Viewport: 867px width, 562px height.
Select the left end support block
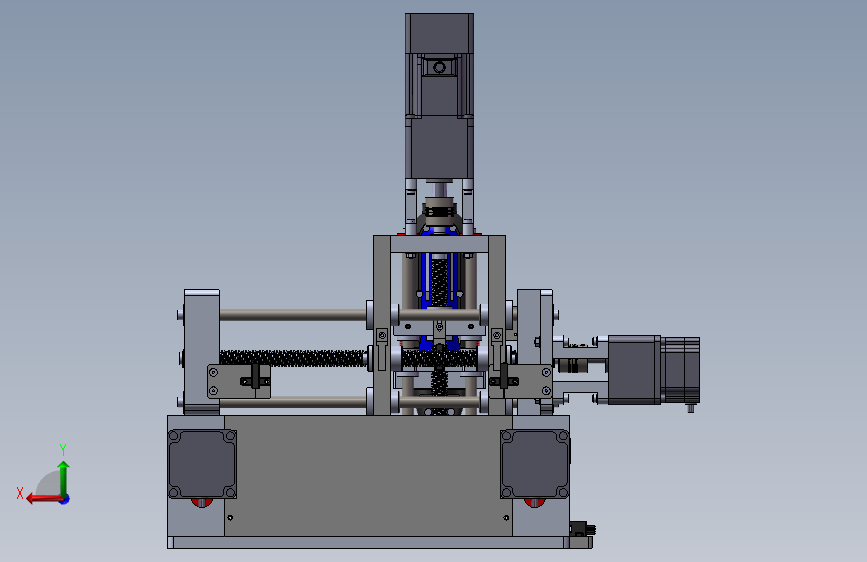coord(201,352)
